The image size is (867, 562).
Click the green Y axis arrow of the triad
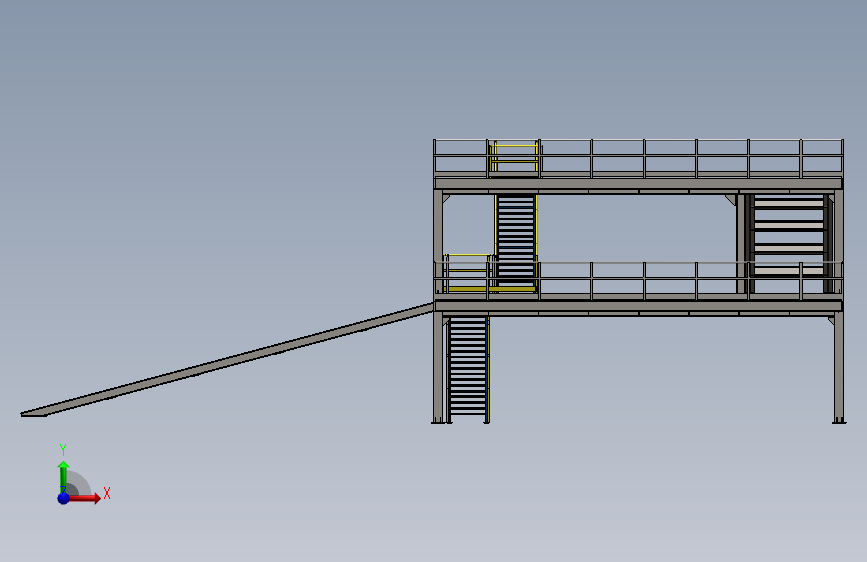tap(63, 476)
